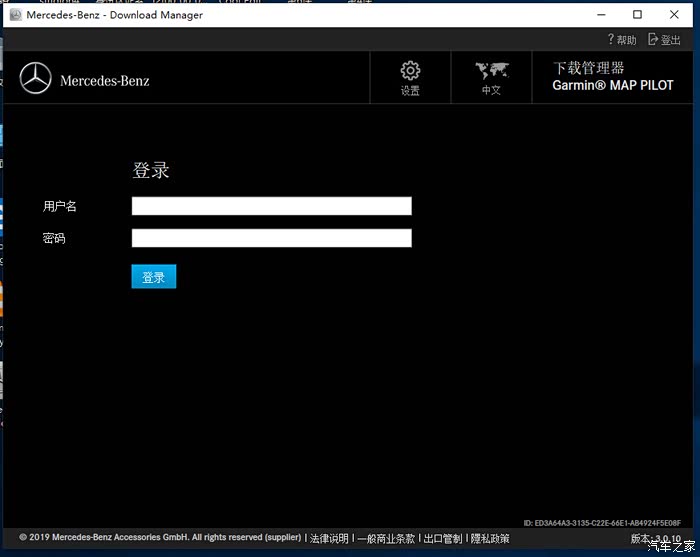Maximize the Download Manager window
This screenshot has height=557, width=700.
(x=638, y=14)
